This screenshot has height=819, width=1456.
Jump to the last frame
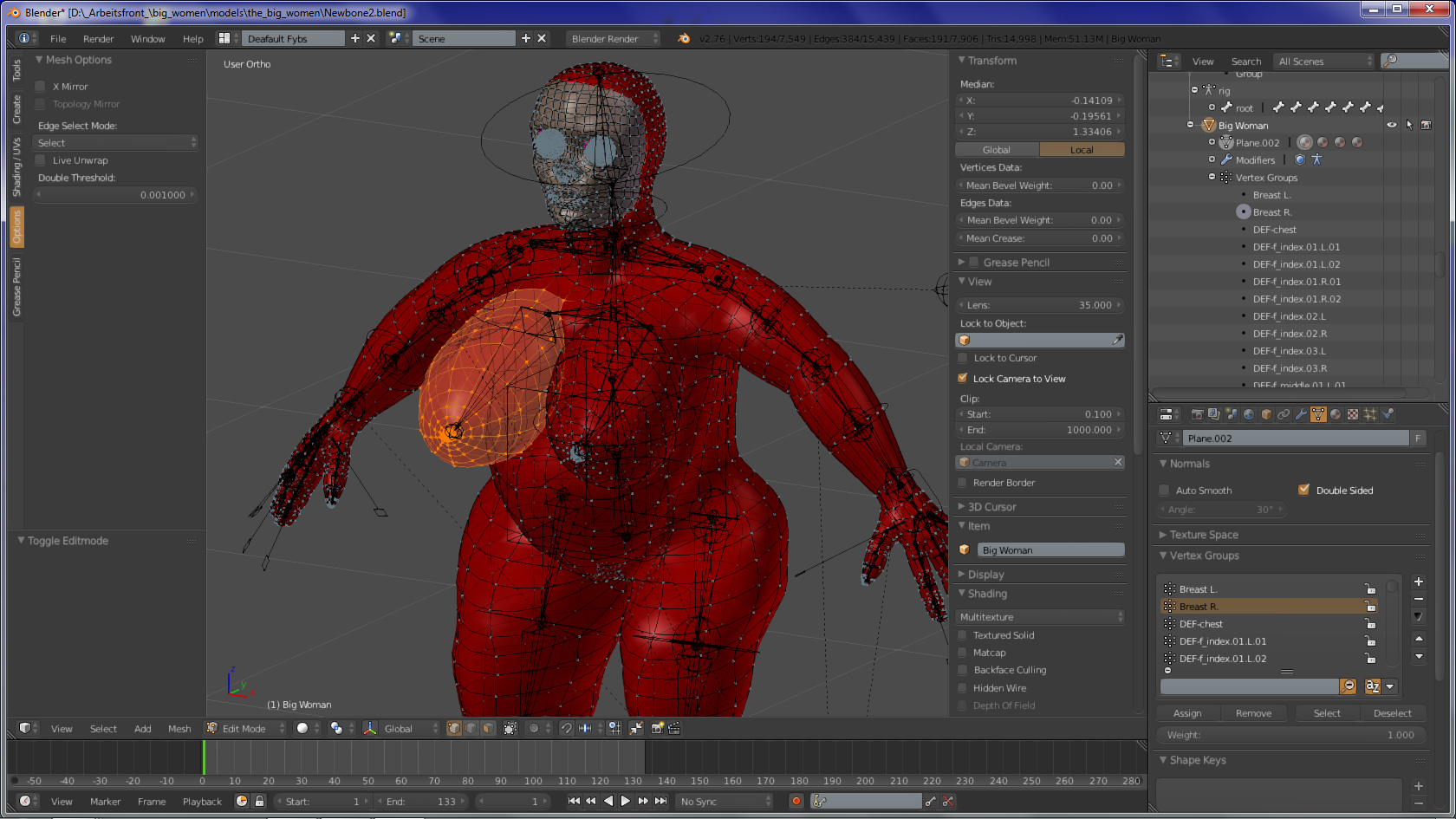pos(661,801)
